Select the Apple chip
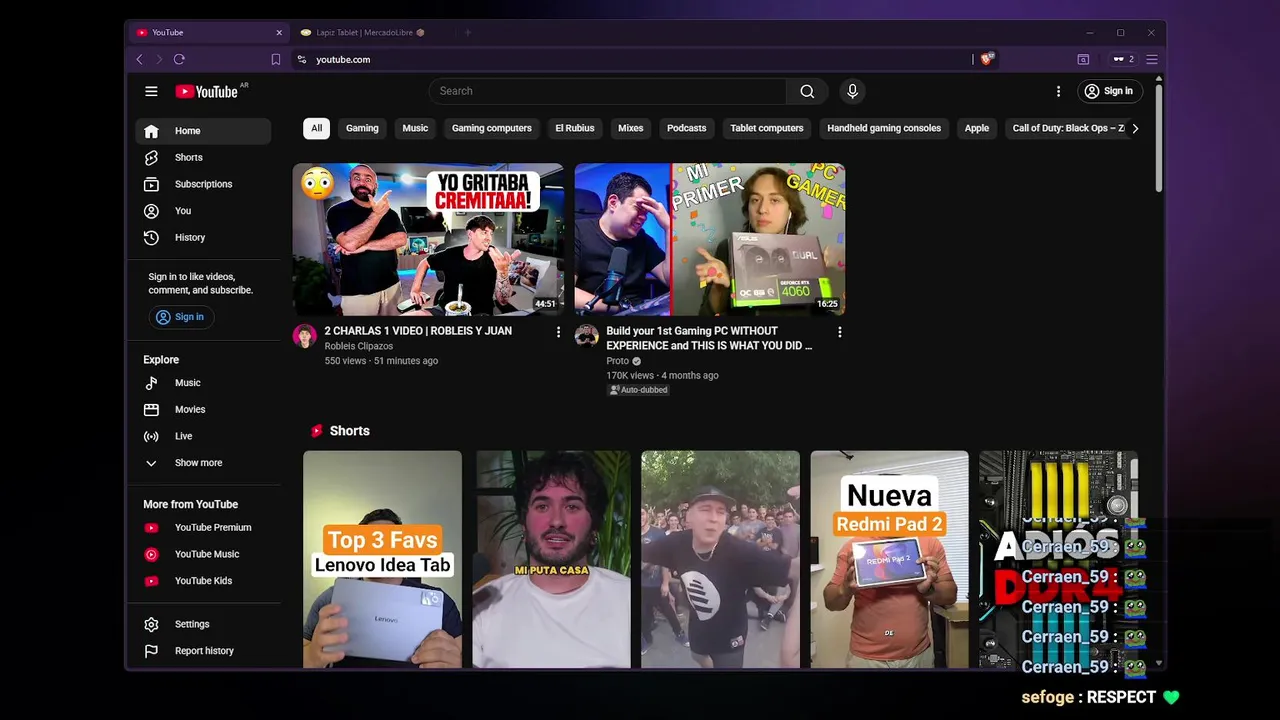 pyautogui.click(x=977, y=128)
